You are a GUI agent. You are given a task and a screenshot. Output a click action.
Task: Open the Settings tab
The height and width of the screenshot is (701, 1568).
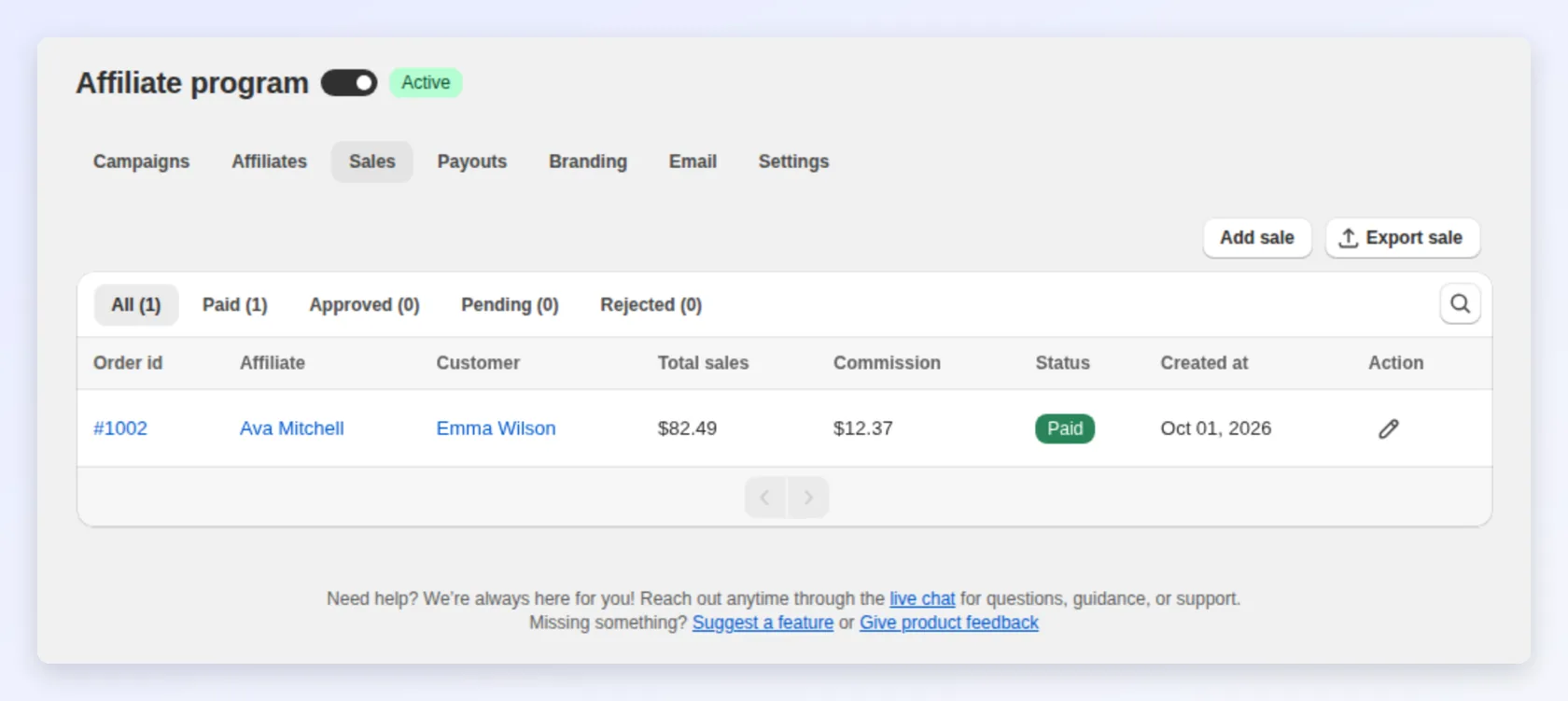point(793,161)
